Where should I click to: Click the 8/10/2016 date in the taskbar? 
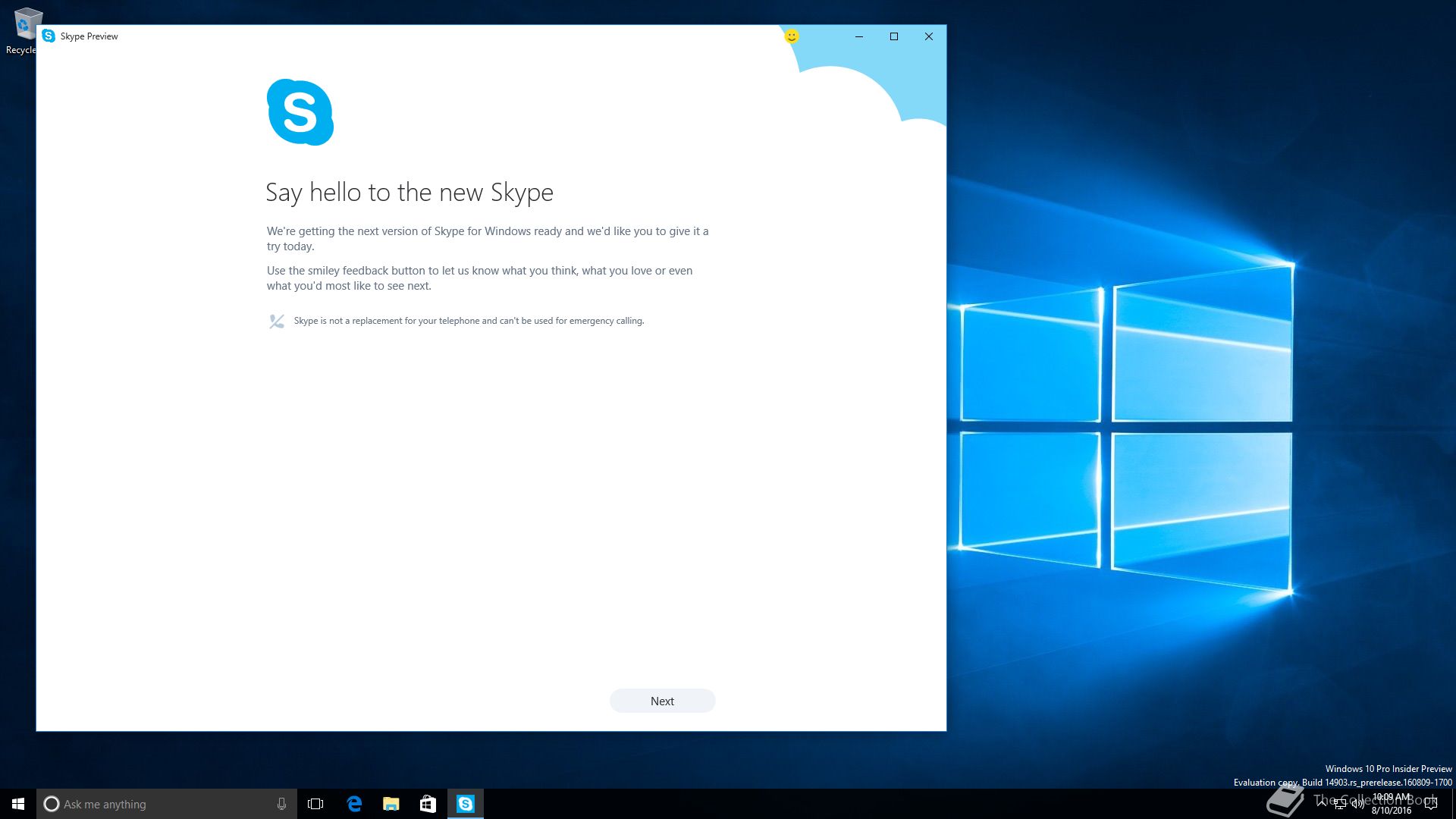(x=1392, y=810)
